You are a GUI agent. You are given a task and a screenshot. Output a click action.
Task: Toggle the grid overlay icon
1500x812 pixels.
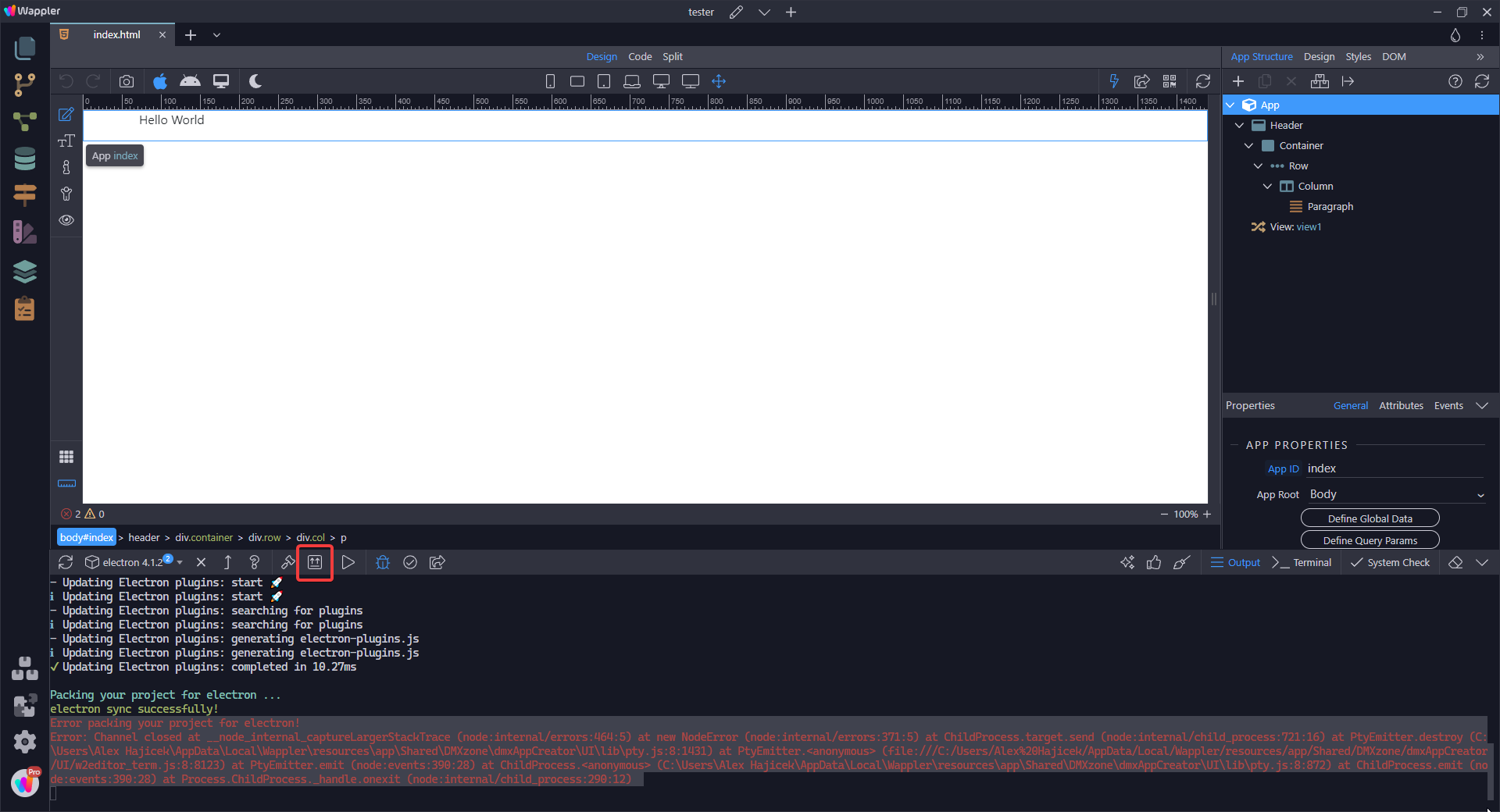[66, 457]
